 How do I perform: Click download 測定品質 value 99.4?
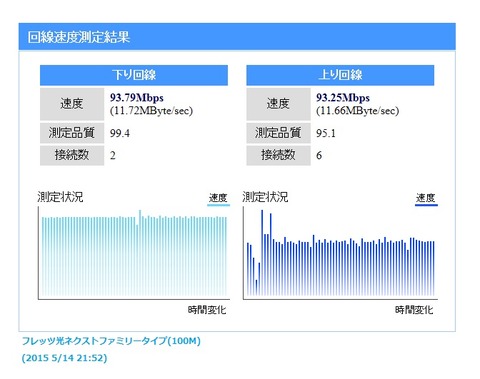click(120, 133)
